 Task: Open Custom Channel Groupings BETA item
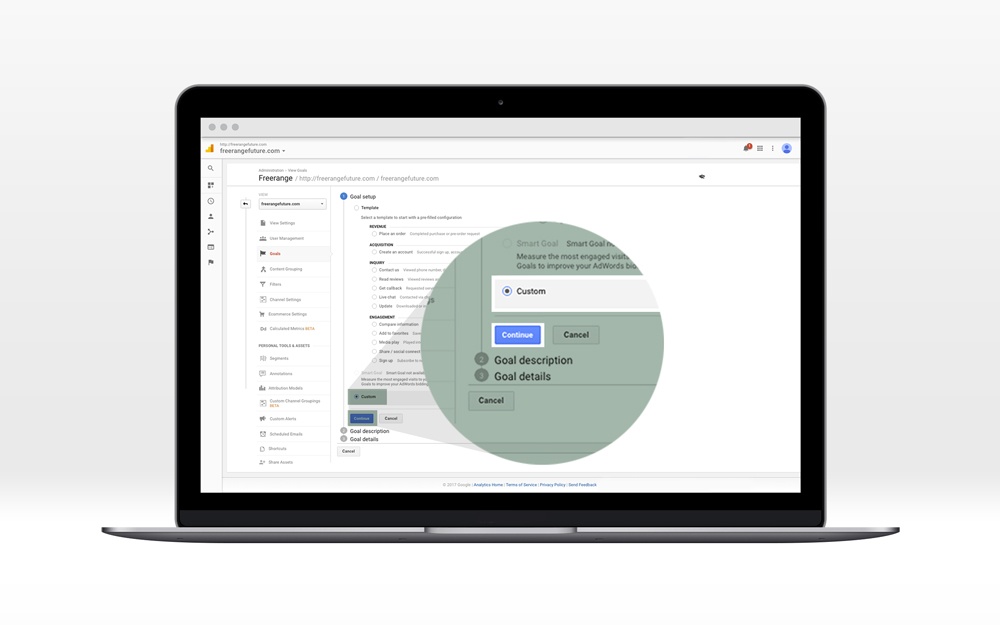tap(295, 403)
